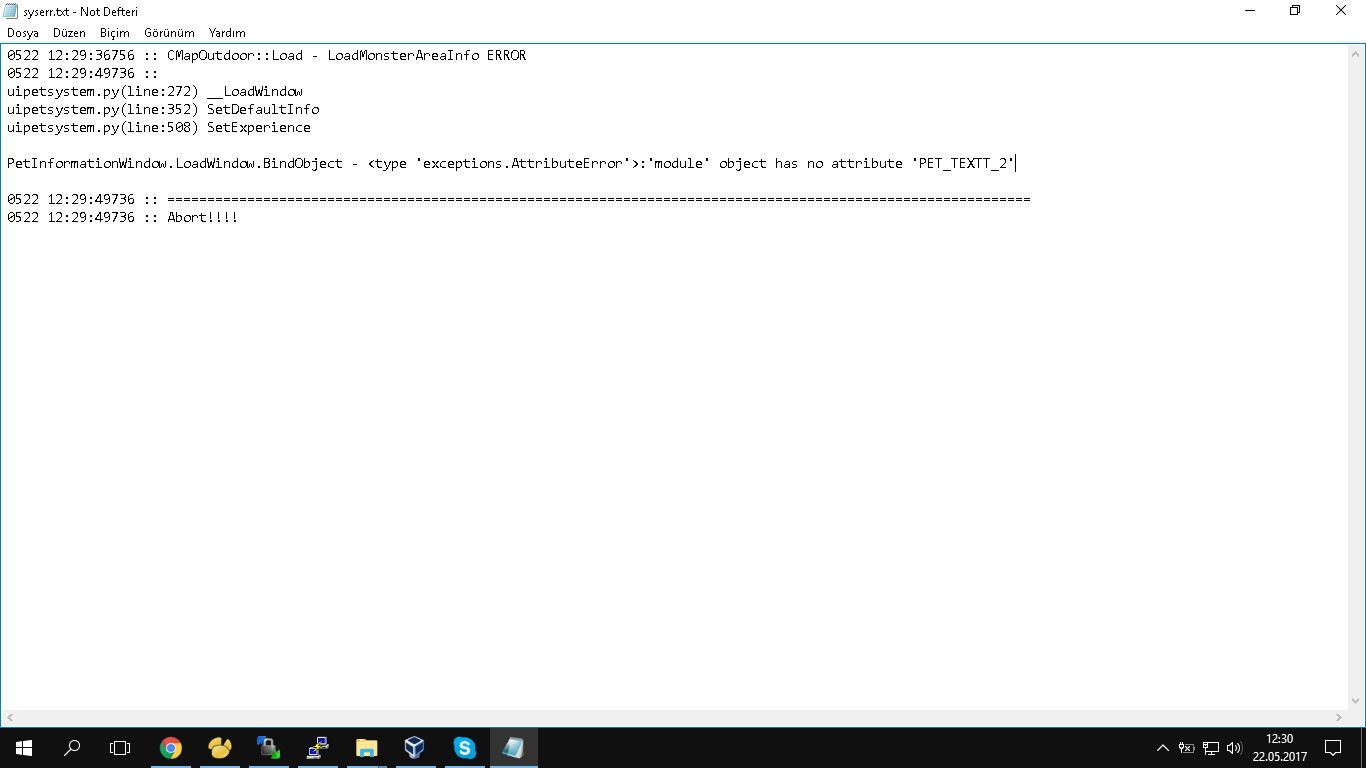Launch Google Chrome from the taskbar

click(171, 747)
